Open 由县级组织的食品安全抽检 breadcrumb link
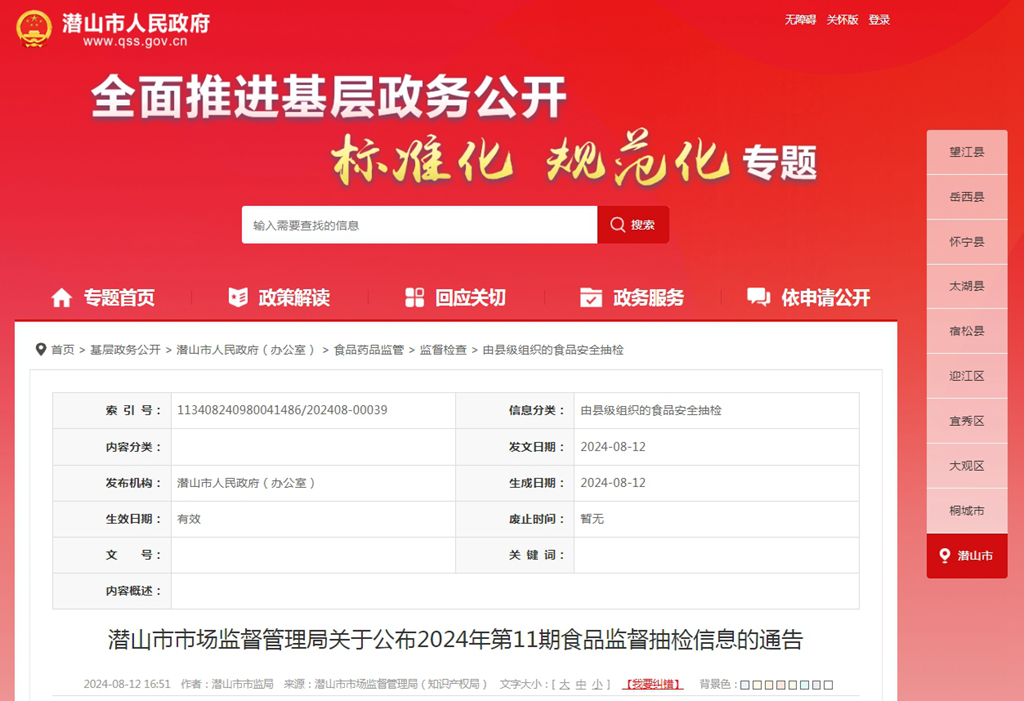The image size is (1024, 701). pos(553,350)
